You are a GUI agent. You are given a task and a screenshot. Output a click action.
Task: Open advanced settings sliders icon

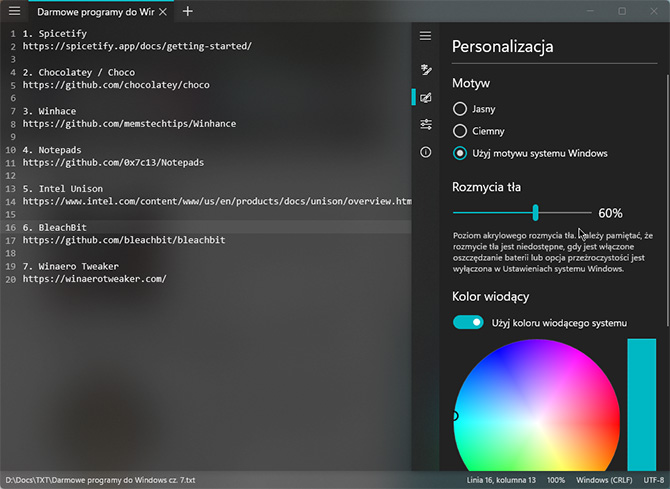click(426, 124)
